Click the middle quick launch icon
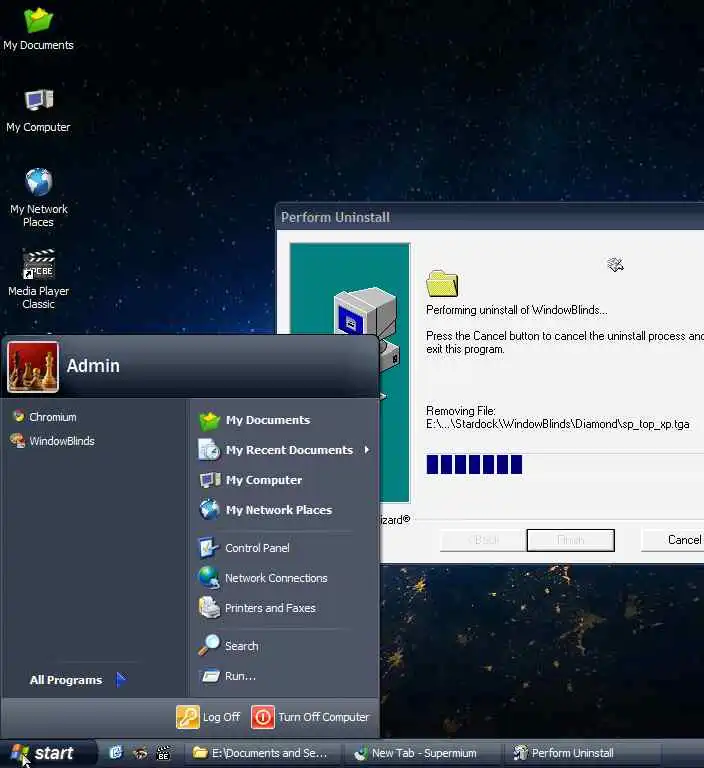Screen dimensions: 704x768 (x=140, y=752)
